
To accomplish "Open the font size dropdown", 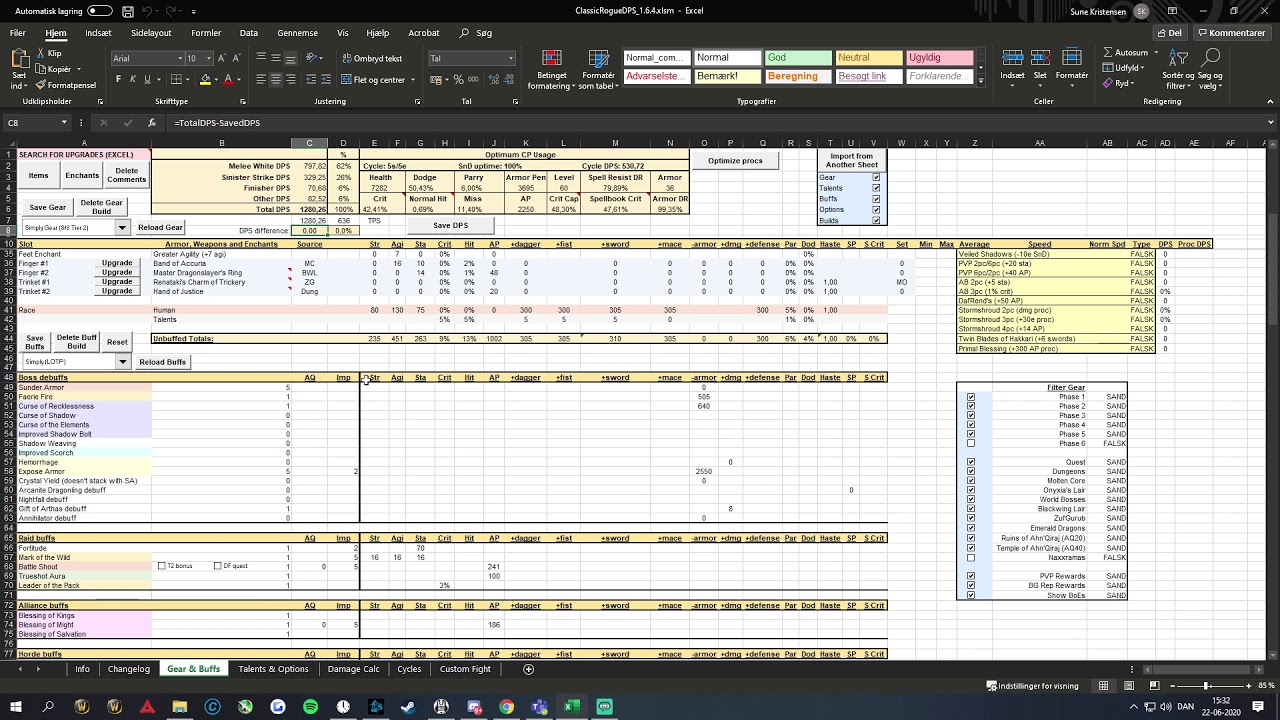I will pos(208,59).
